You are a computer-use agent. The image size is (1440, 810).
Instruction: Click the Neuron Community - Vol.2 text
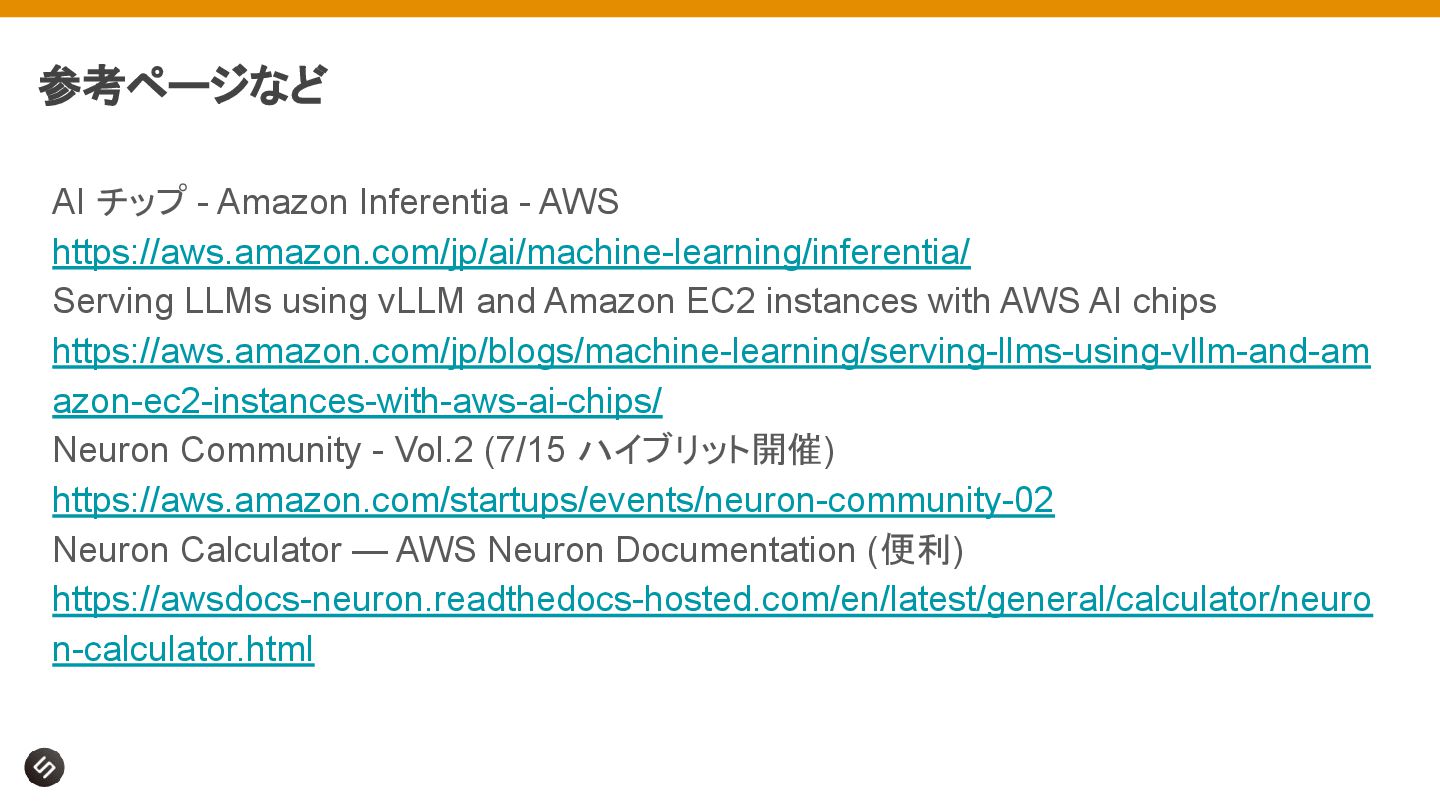coord(262,450)
